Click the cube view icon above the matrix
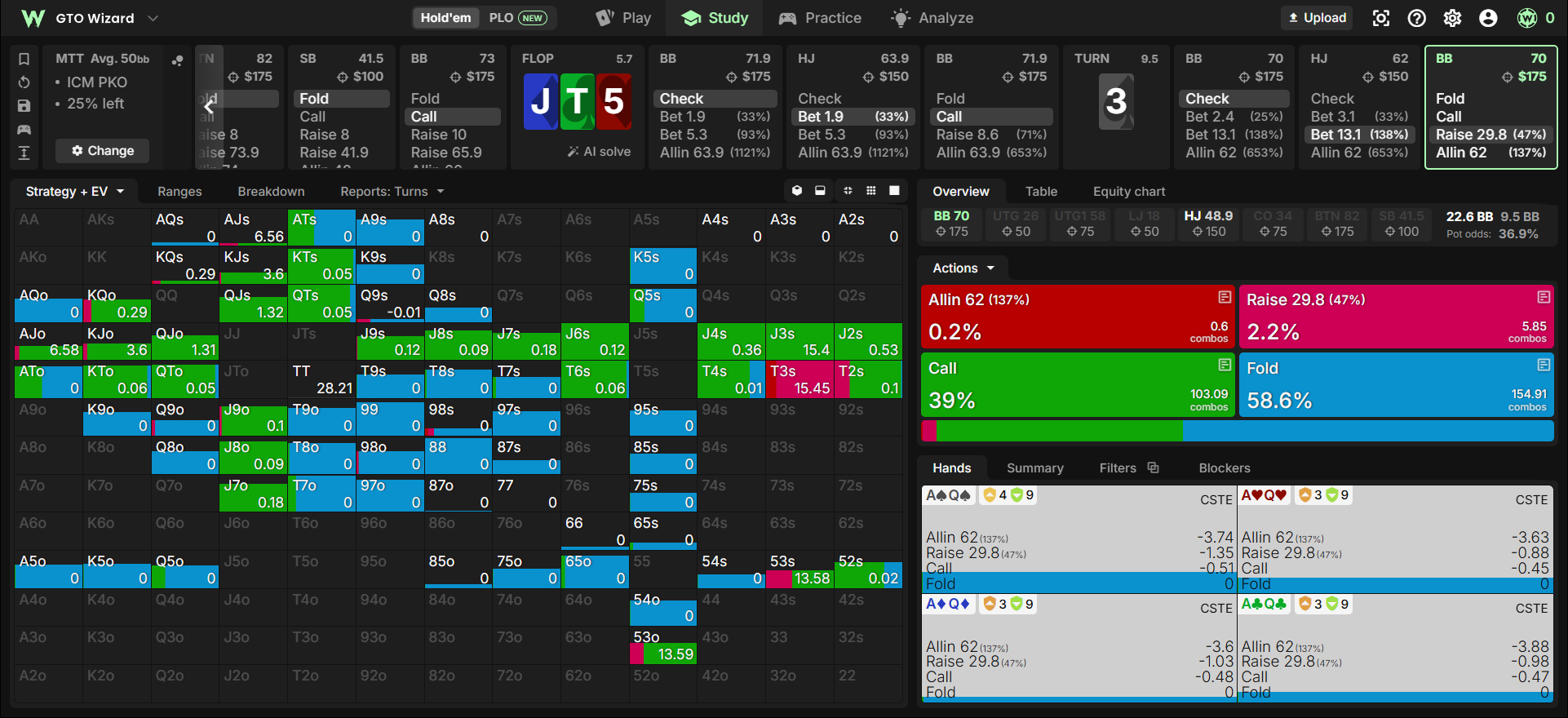 pos(797,191)
